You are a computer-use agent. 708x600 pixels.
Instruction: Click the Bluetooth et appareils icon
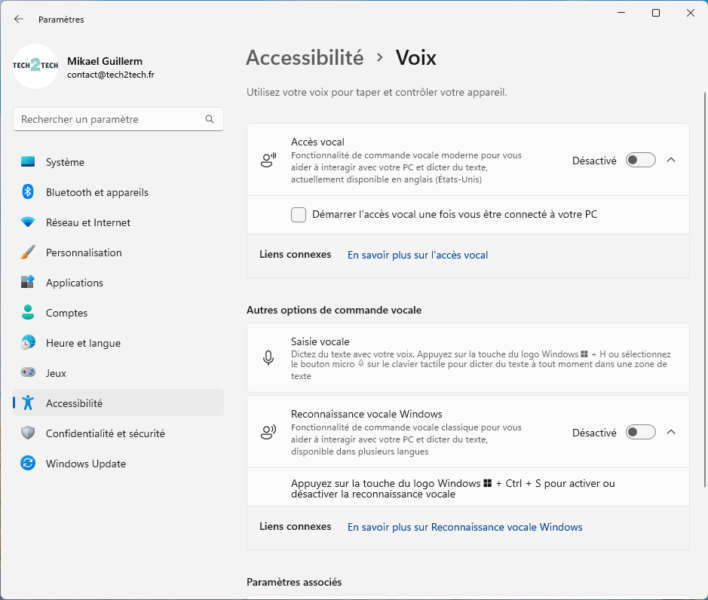click(28, 192)
